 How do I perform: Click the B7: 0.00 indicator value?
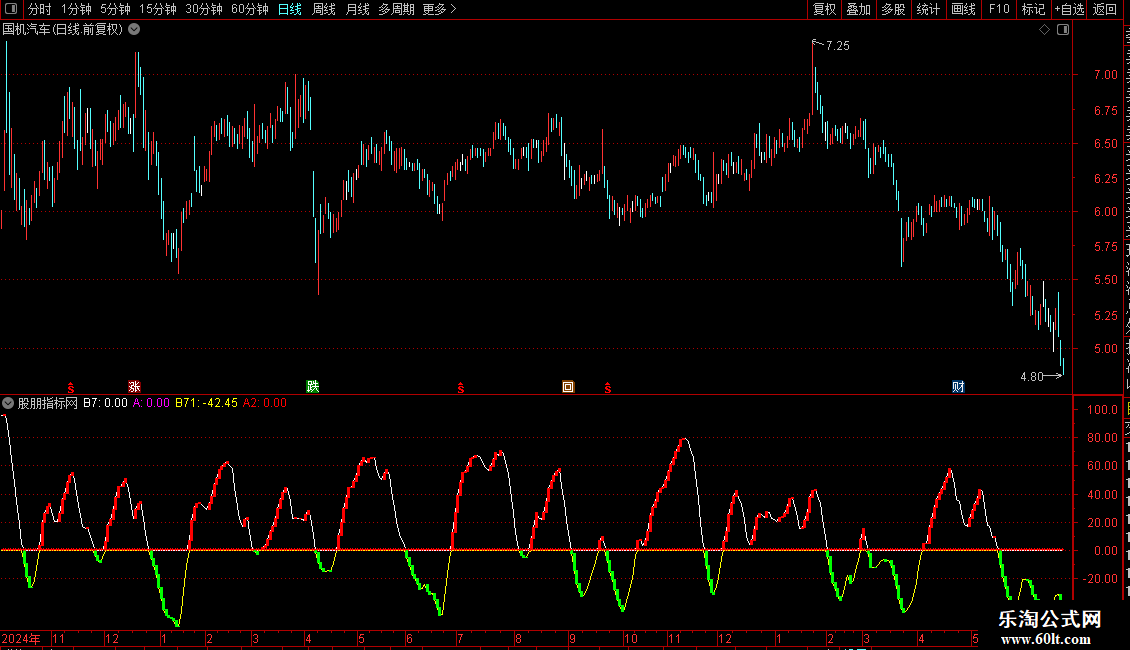[x=105, y=403]
